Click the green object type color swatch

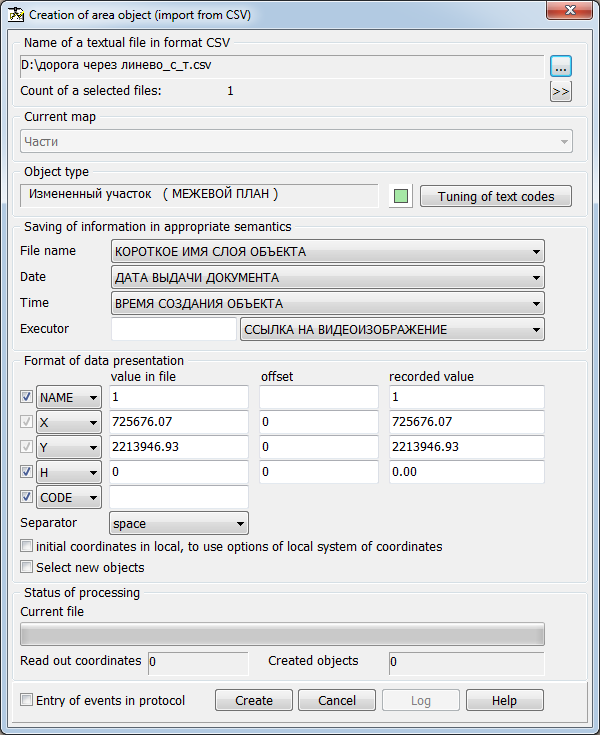[401, 196]
